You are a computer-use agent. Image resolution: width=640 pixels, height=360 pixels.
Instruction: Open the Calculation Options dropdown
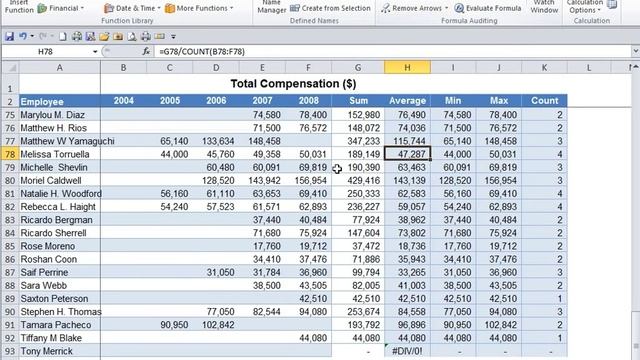[584, 7]
